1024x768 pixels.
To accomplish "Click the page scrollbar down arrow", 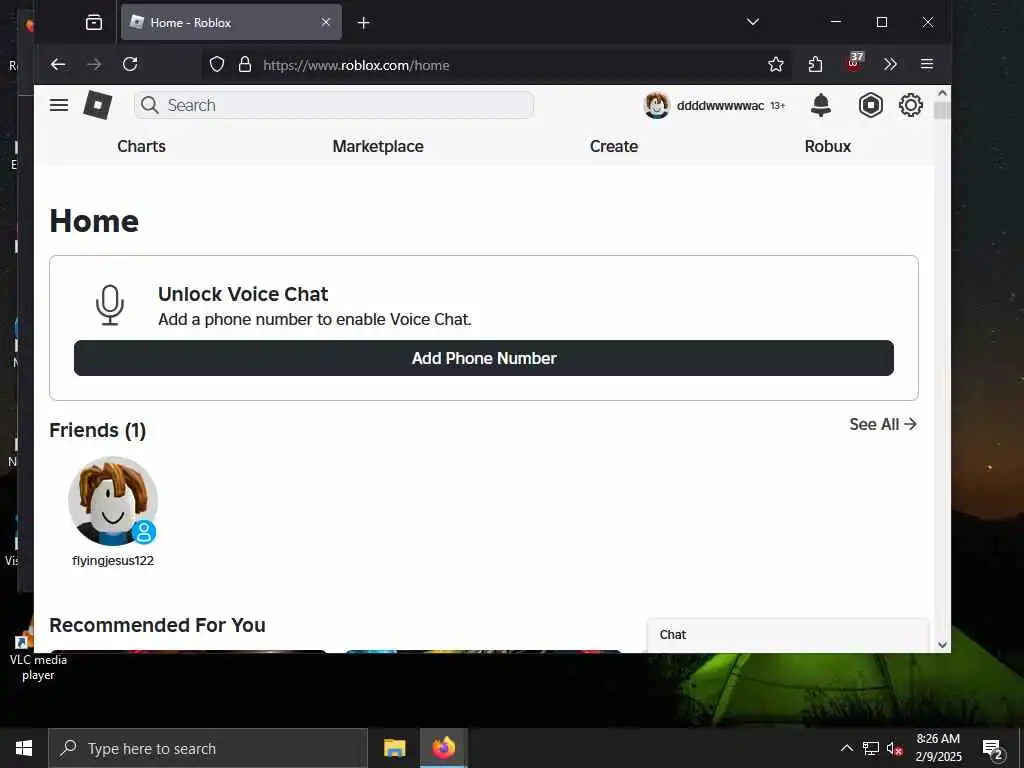I will point(942,645).
